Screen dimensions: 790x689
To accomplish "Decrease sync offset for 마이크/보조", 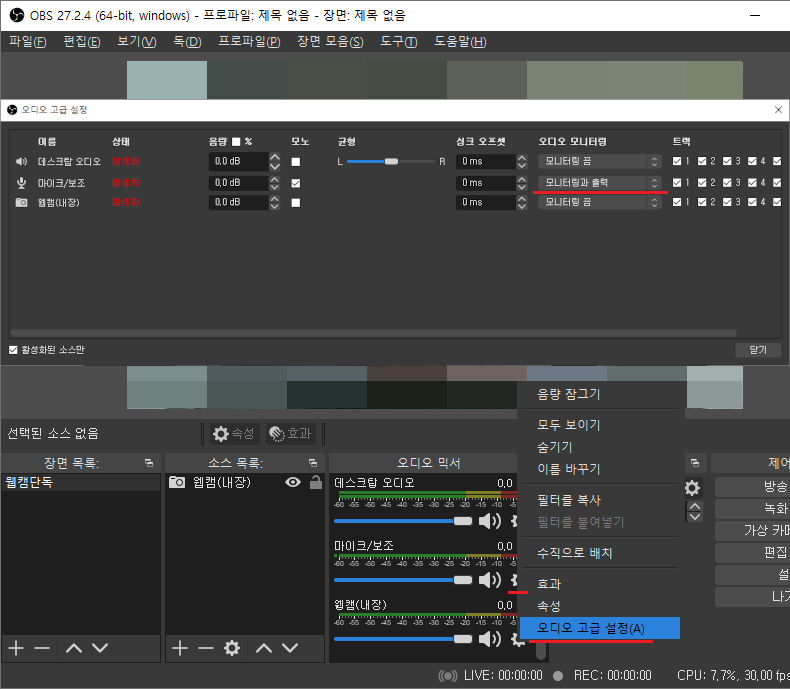I will pyautogui.click(x=522, y=187).
